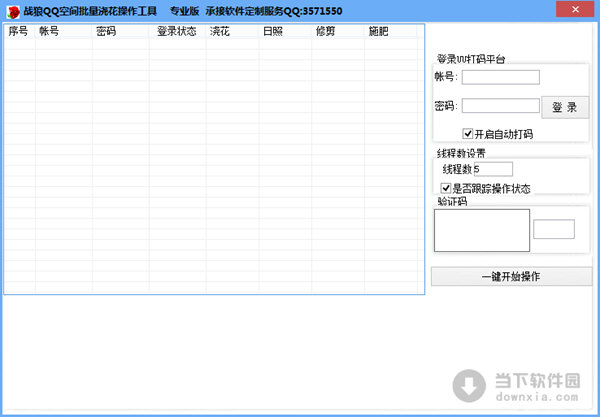Focus the 帐号 input field for UU platform
600x417 pixels.
501,77
